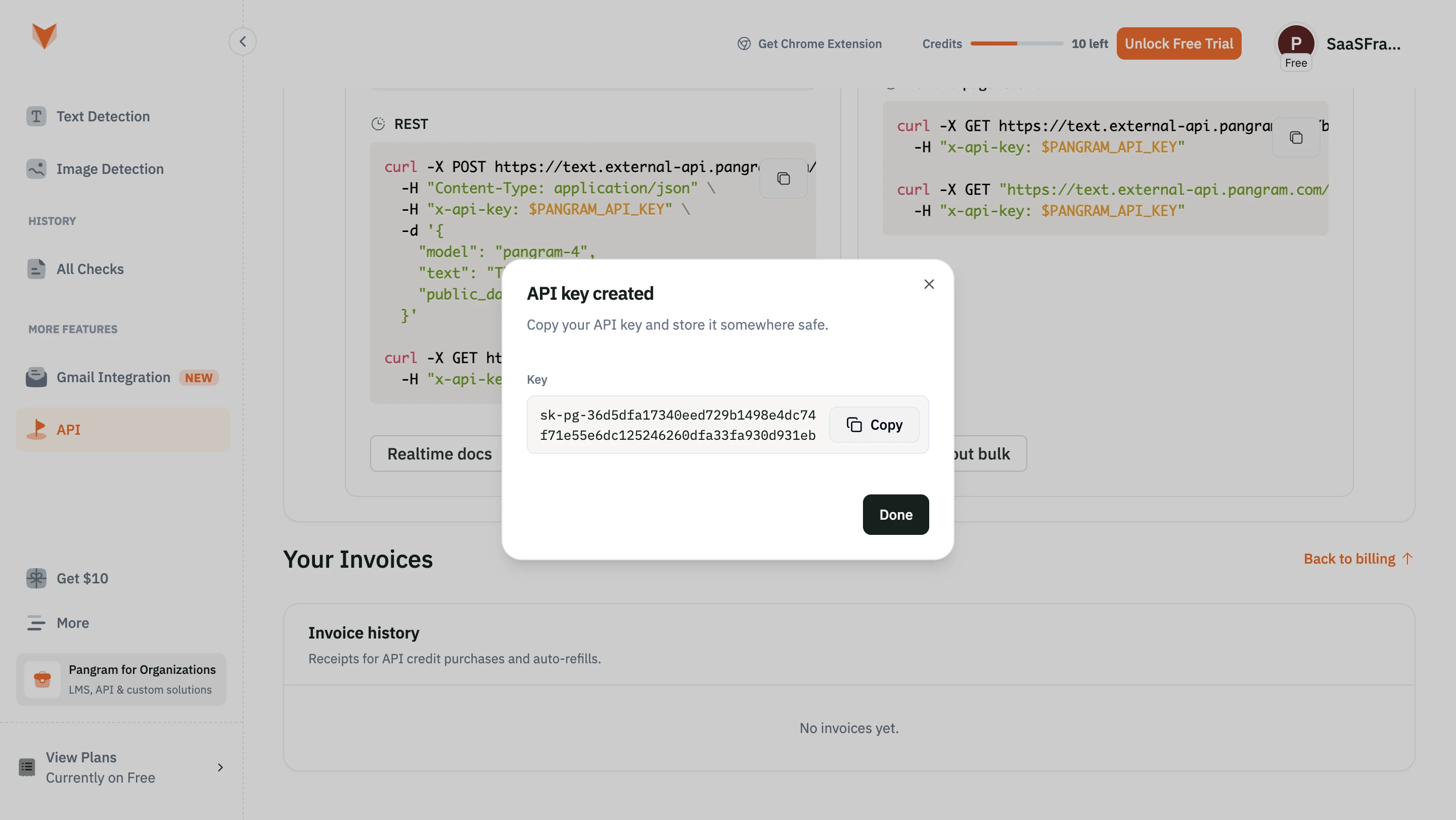Click the Image Detection icon
The image size is (1456, 820).
(36, 169)
